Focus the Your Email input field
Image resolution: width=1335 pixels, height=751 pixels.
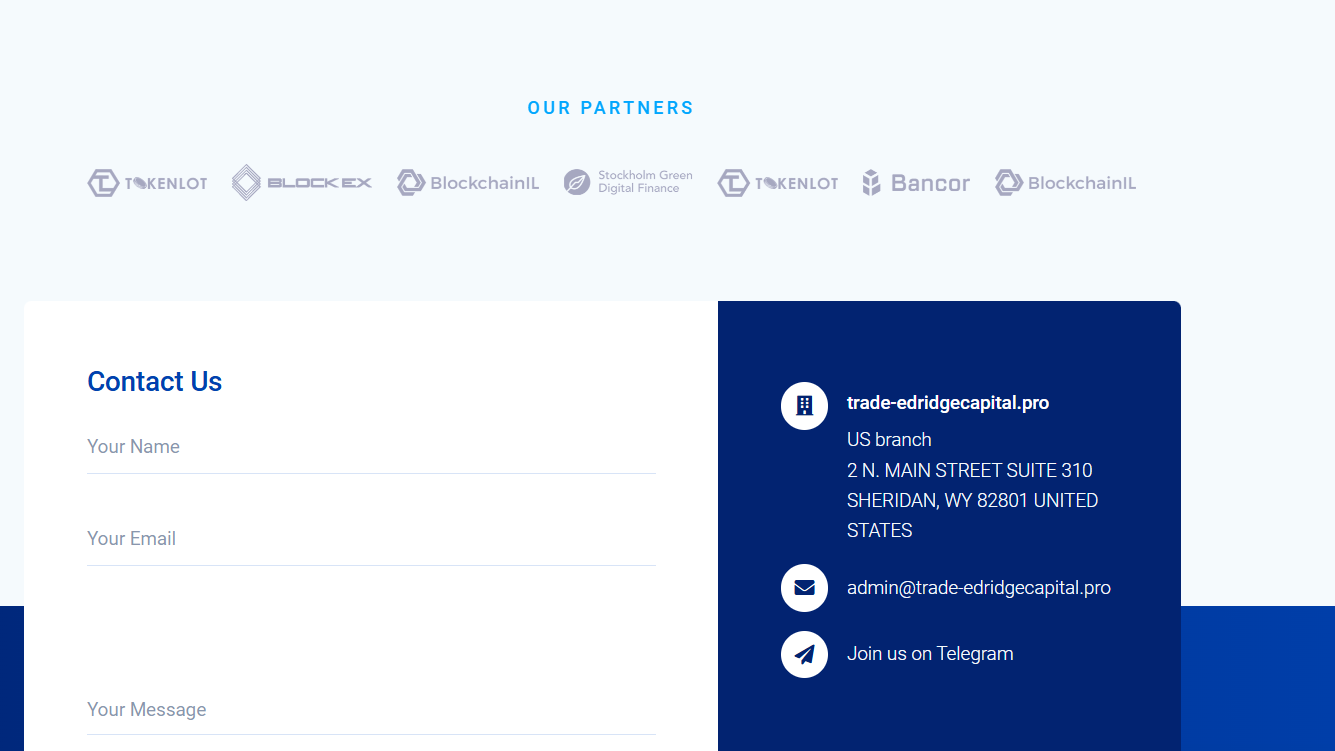(x=371, y=539)
